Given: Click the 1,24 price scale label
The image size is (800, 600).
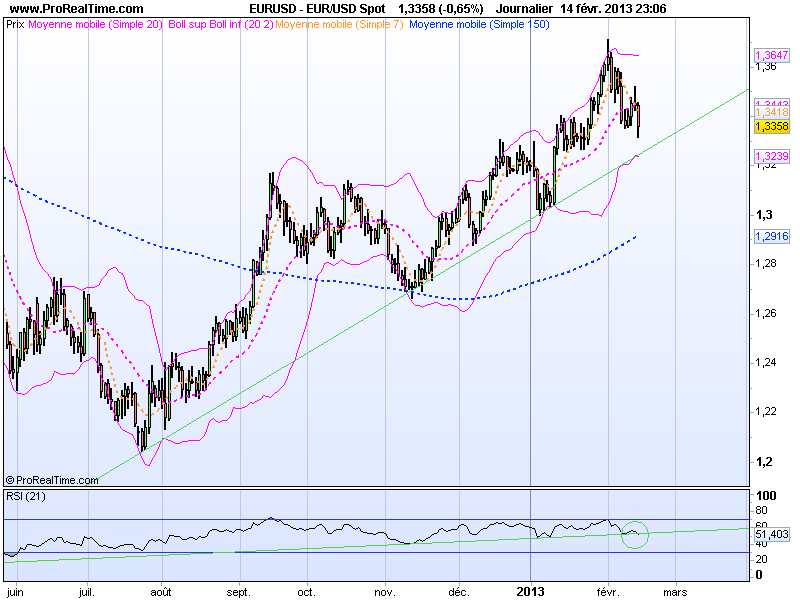Looking at the screenshot, I should click(765, 362).
